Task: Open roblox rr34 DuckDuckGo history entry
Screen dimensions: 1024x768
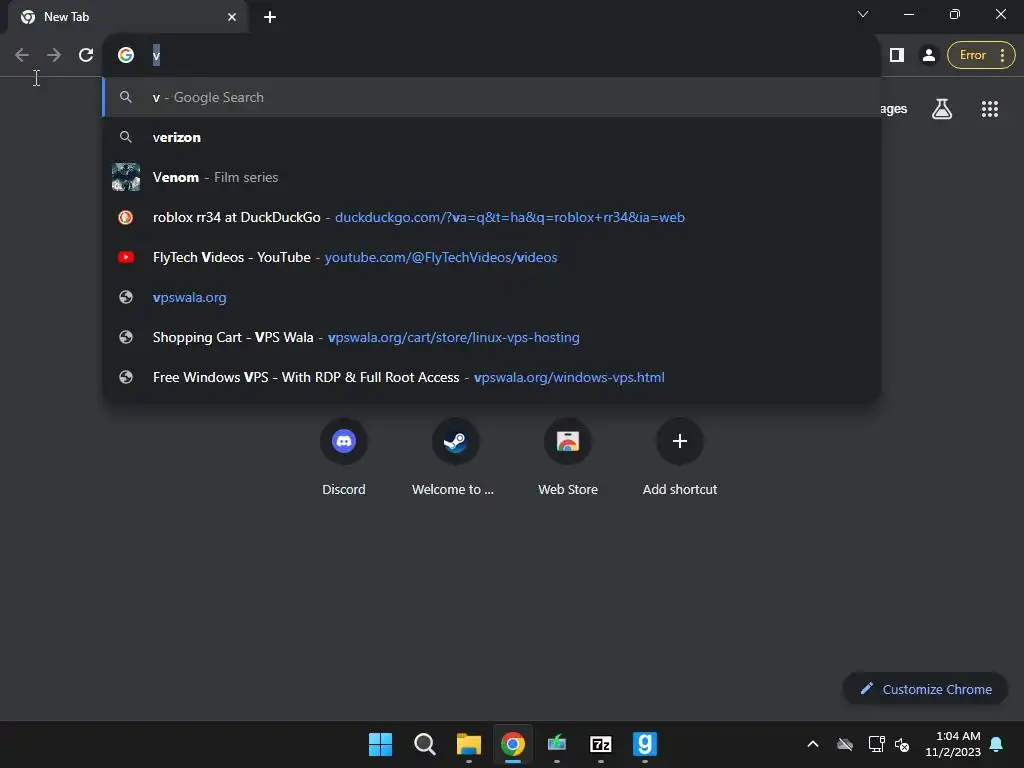Action: coord(492,217)
